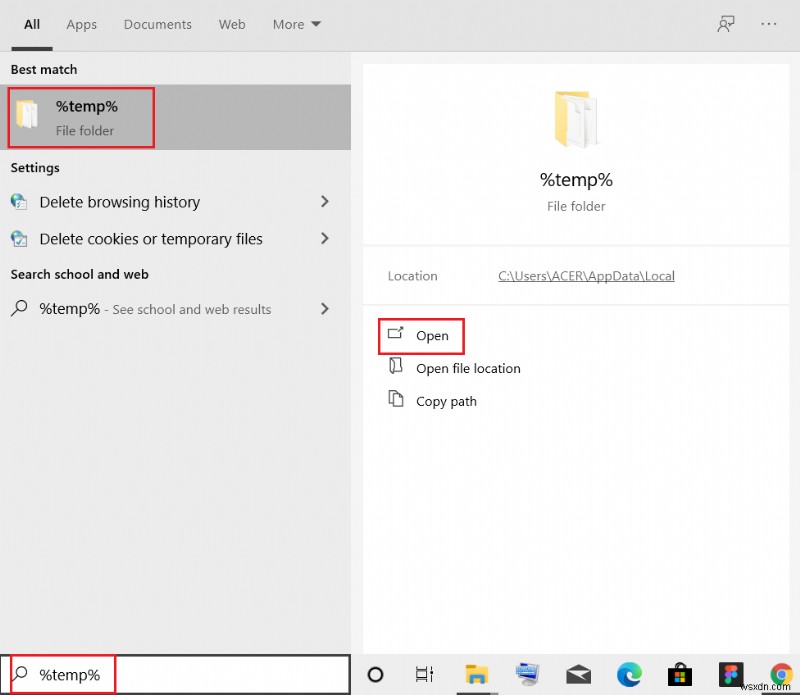Switch to the Documents tab

(158, 24)
